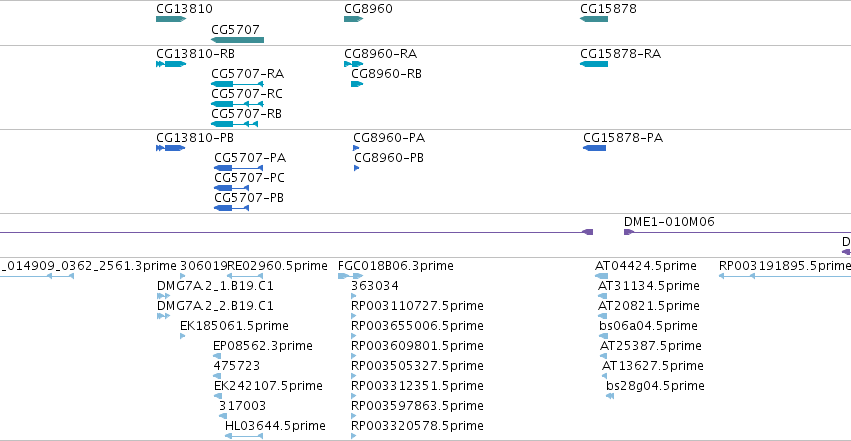Select the FGC018B06.3prime feature glyph
851x441 pixels.
tap(351, 276)
